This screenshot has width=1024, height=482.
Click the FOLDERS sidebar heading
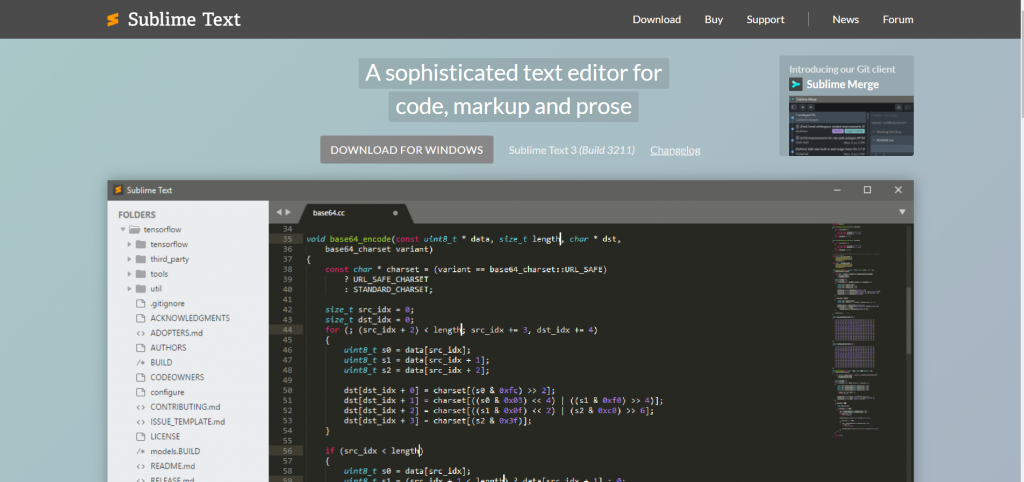click(x=136, y=214)
